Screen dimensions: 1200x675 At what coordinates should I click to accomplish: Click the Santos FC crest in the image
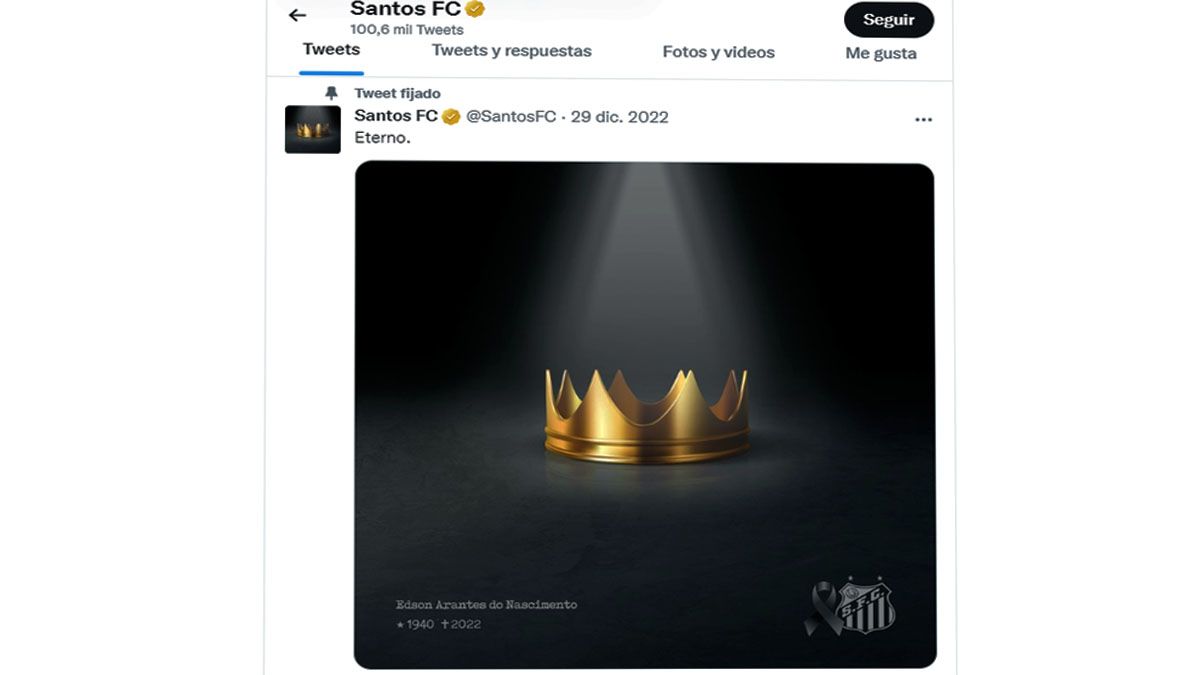(866, 605)
